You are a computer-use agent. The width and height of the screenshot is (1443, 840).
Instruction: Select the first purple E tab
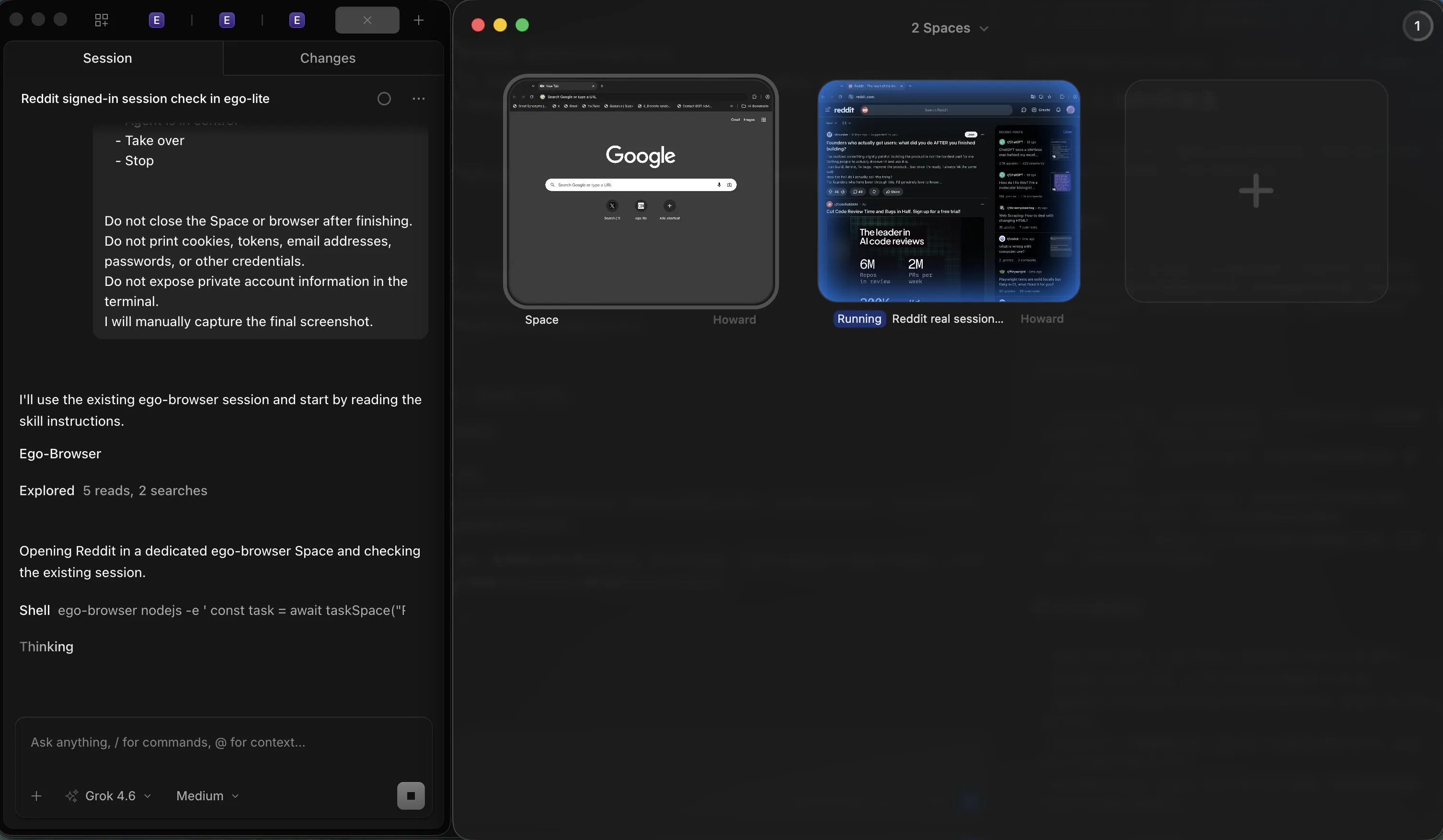coord(156,20)
